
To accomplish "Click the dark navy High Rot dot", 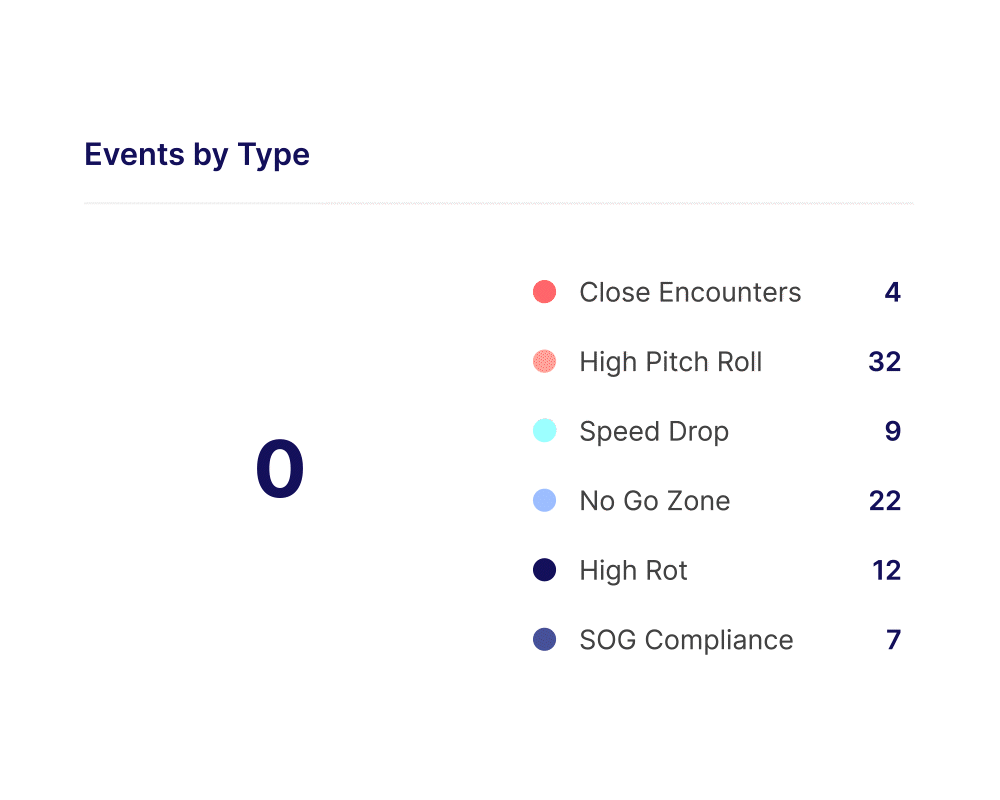I will pos(544,570).
